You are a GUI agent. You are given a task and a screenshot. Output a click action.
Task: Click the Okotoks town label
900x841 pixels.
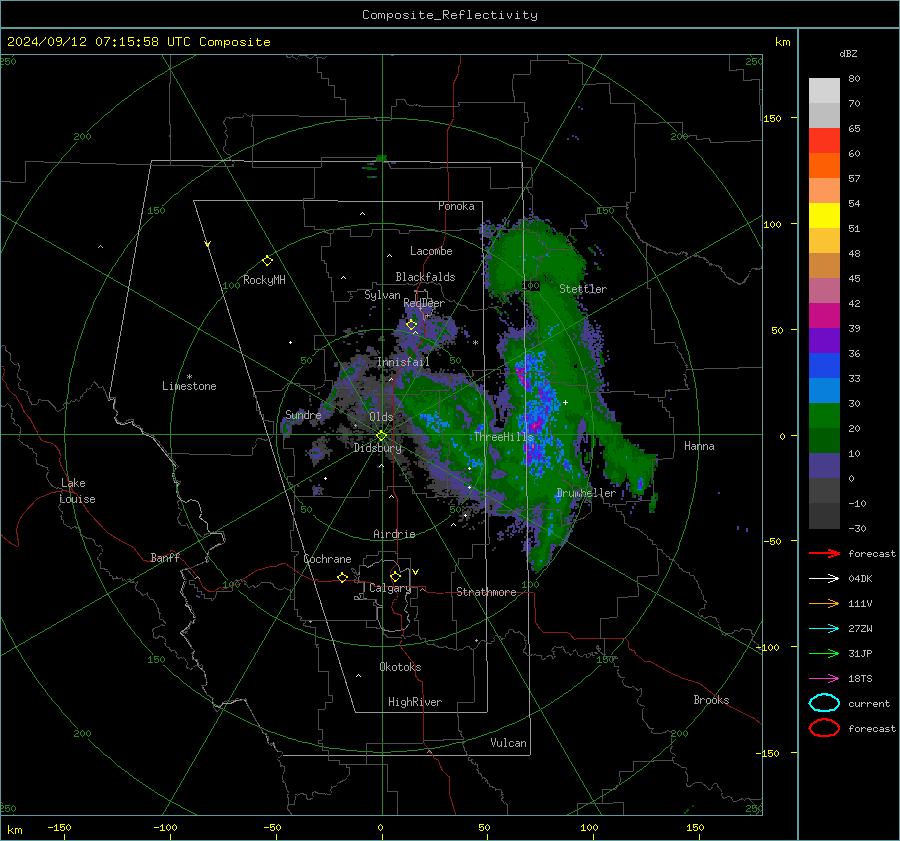pos(400,667)
